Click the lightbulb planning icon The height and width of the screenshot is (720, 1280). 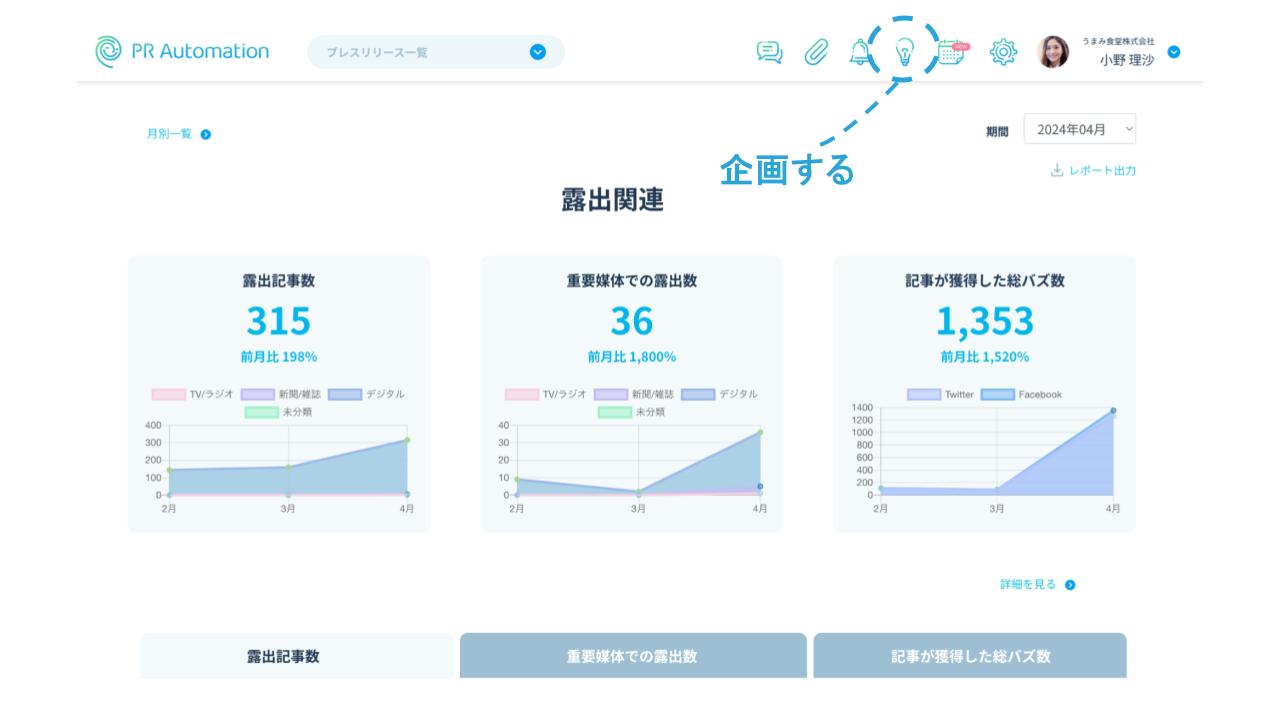pyautogui.click(x=904, y=52)
